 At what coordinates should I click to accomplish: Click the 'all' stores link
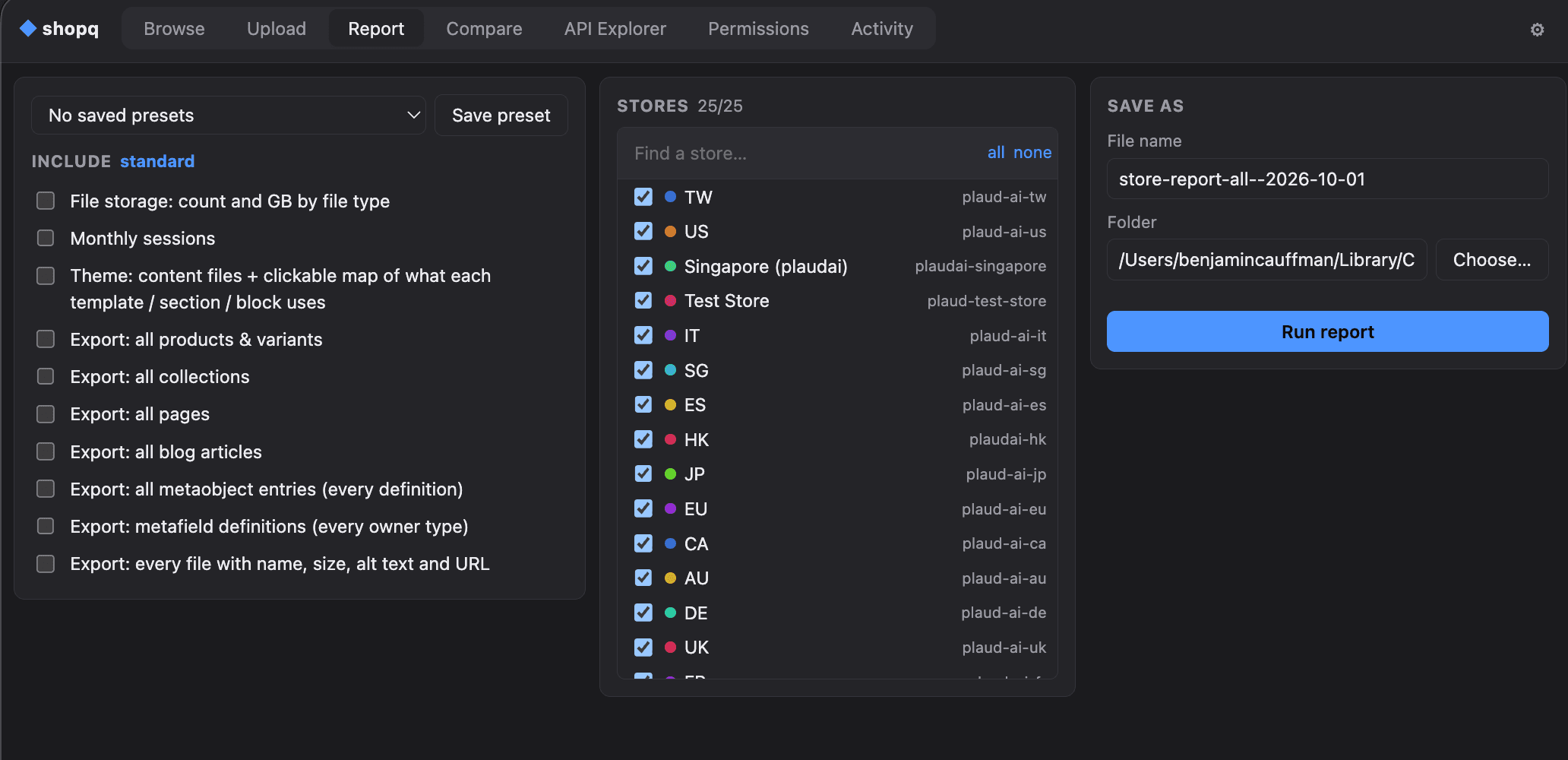(996, 153)
